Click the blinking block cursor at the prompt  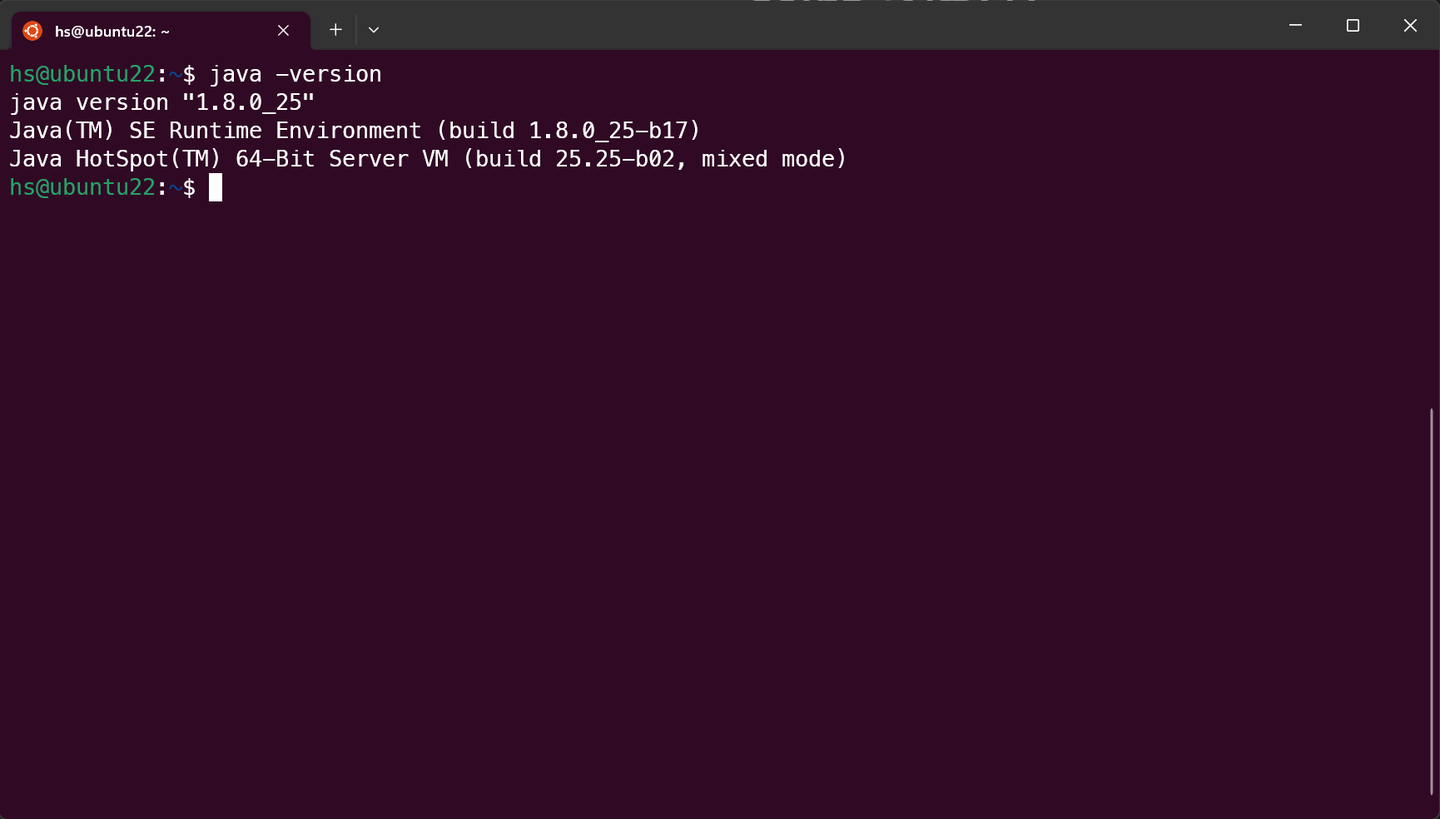coord(216,187)
